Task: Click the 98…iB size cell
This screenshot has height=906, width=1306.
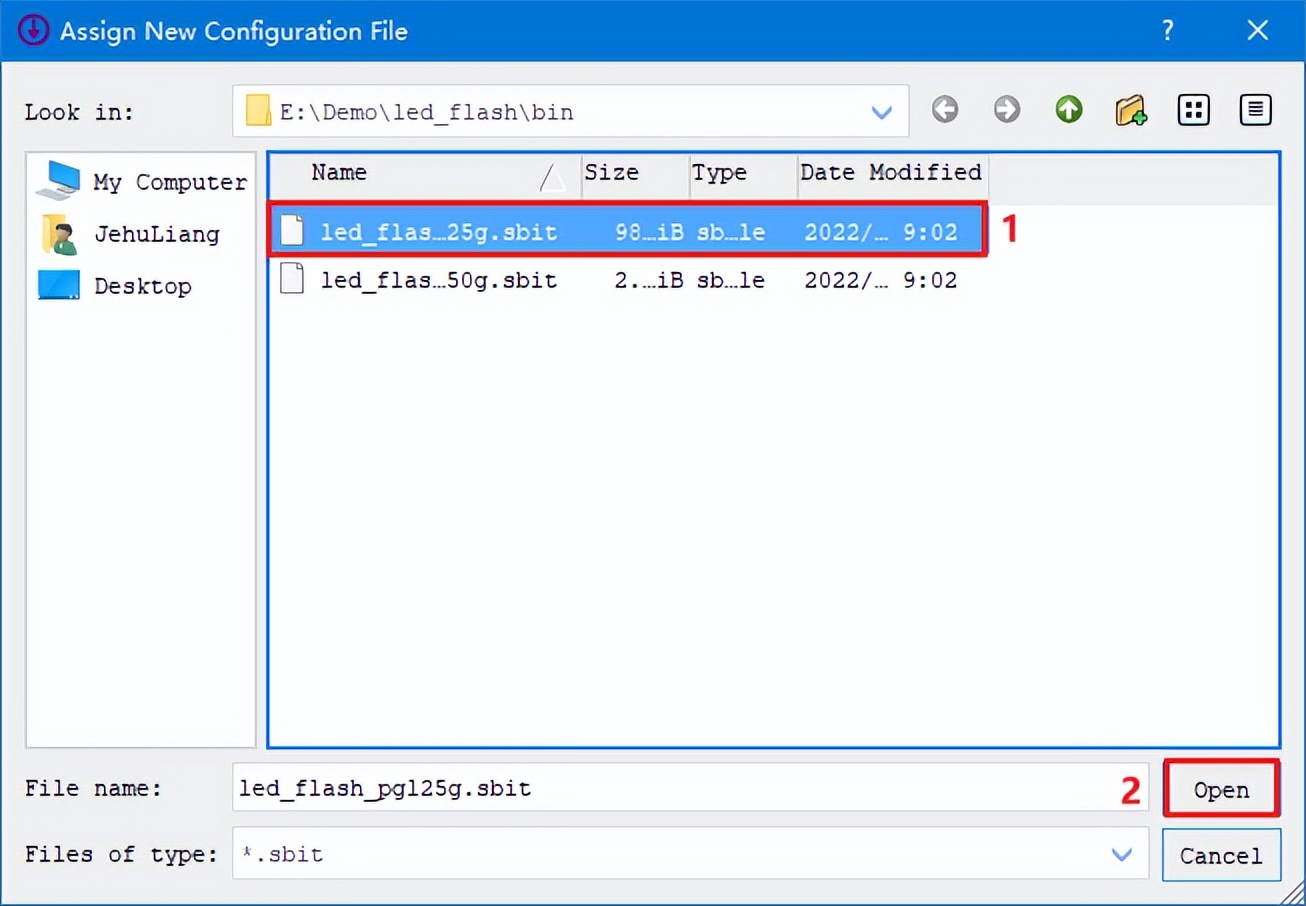Action: [649, 233]
